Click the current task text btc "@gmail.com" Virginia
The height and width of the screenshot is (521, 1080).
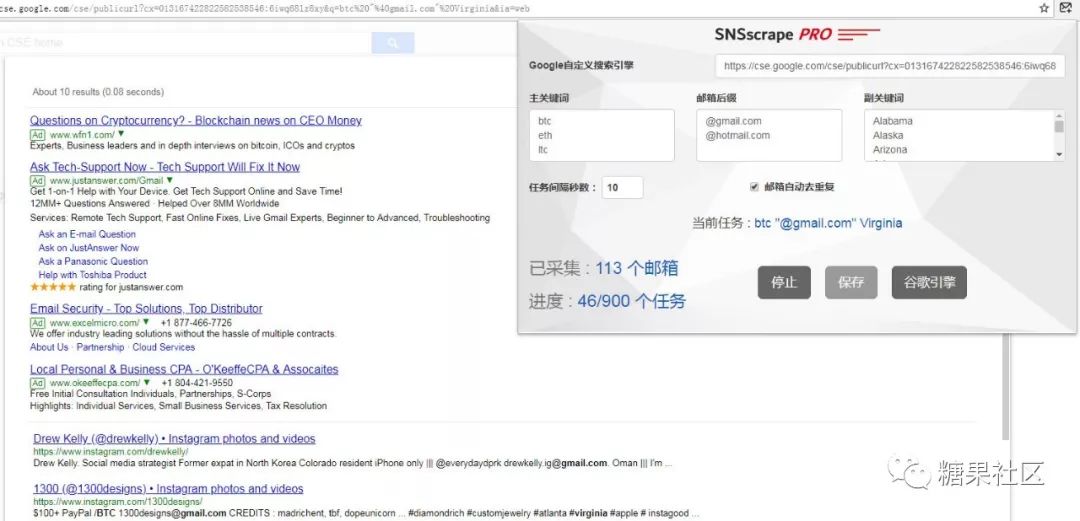828,223
